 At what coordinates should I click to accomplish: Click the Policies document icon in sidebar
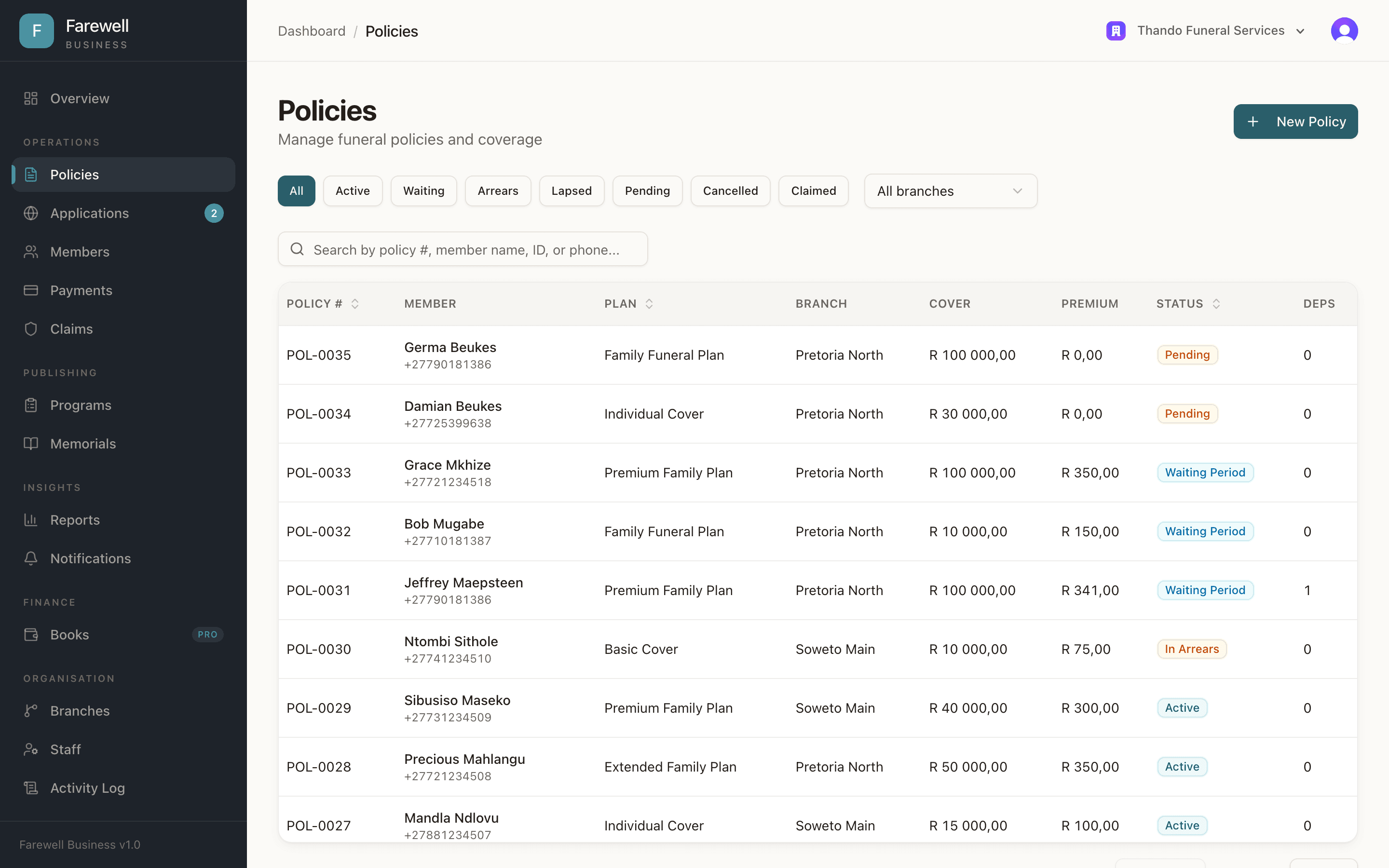pos(31,175)
